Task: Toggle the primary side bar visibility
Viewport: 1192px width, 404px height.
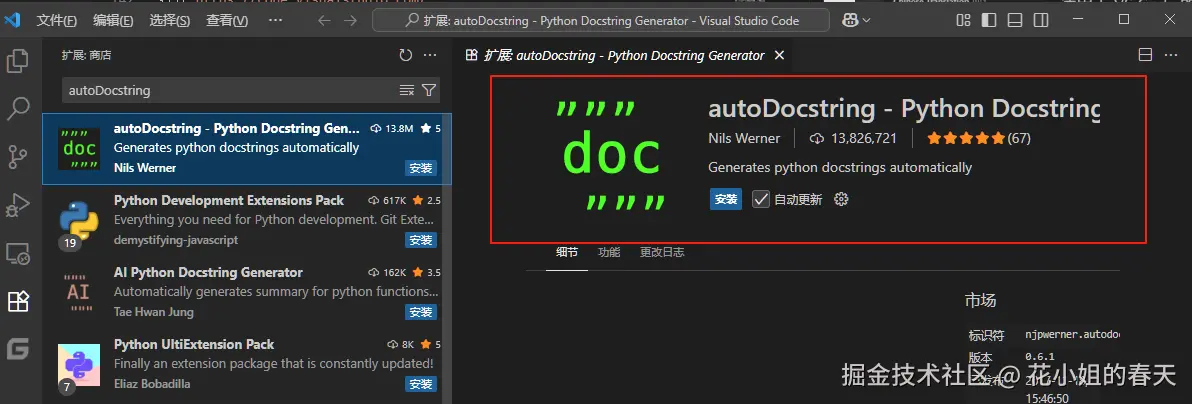Action: pos(989,21)
